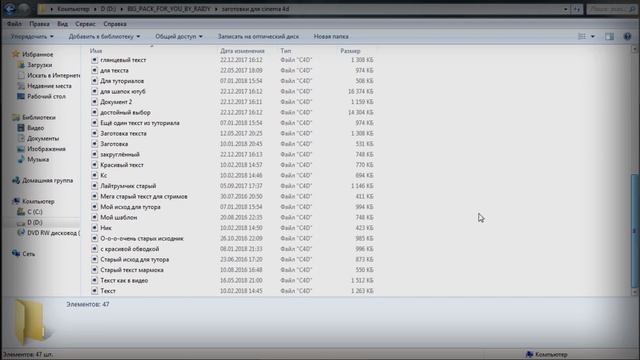
Task: Create a folder with Новая папка
Action: pyautogui.click(x=331, y=36)
